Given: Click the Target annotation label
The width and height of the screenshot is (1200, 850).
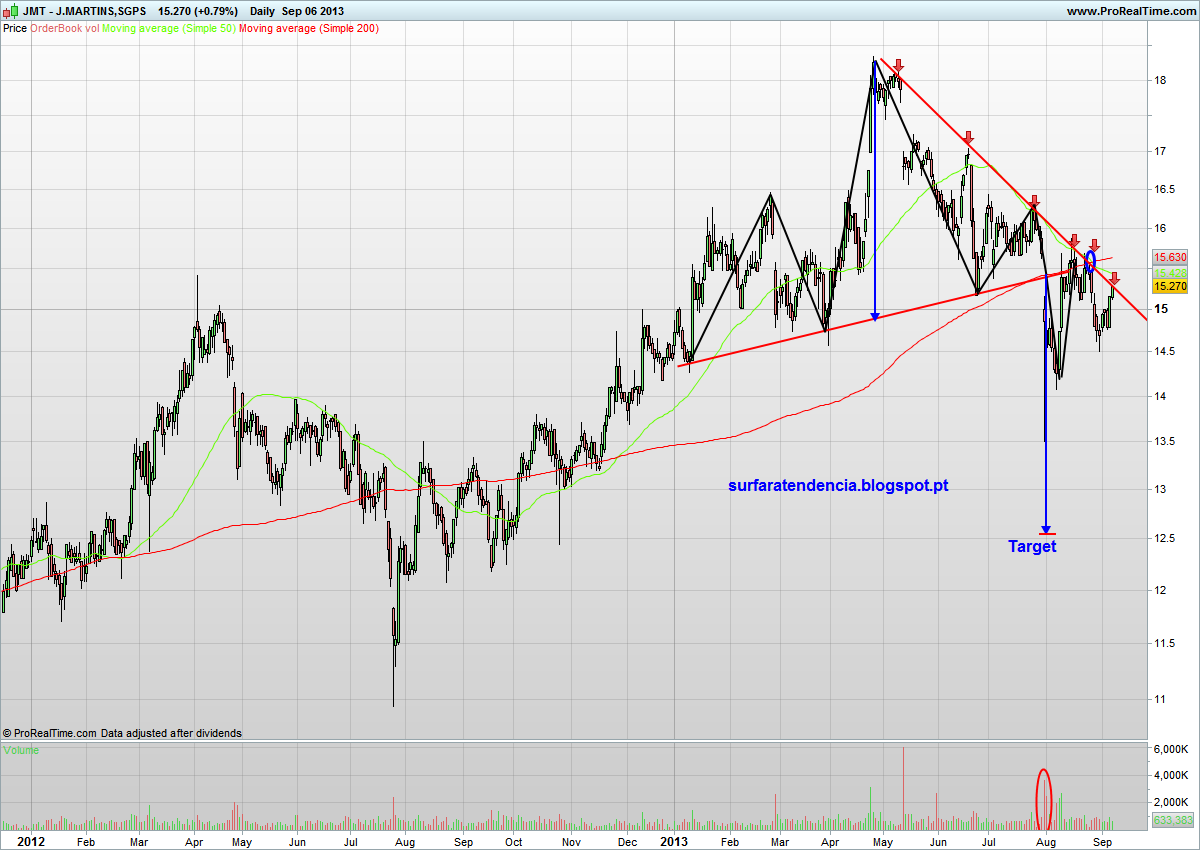Looking at the screenshot, I should 1032,546.
